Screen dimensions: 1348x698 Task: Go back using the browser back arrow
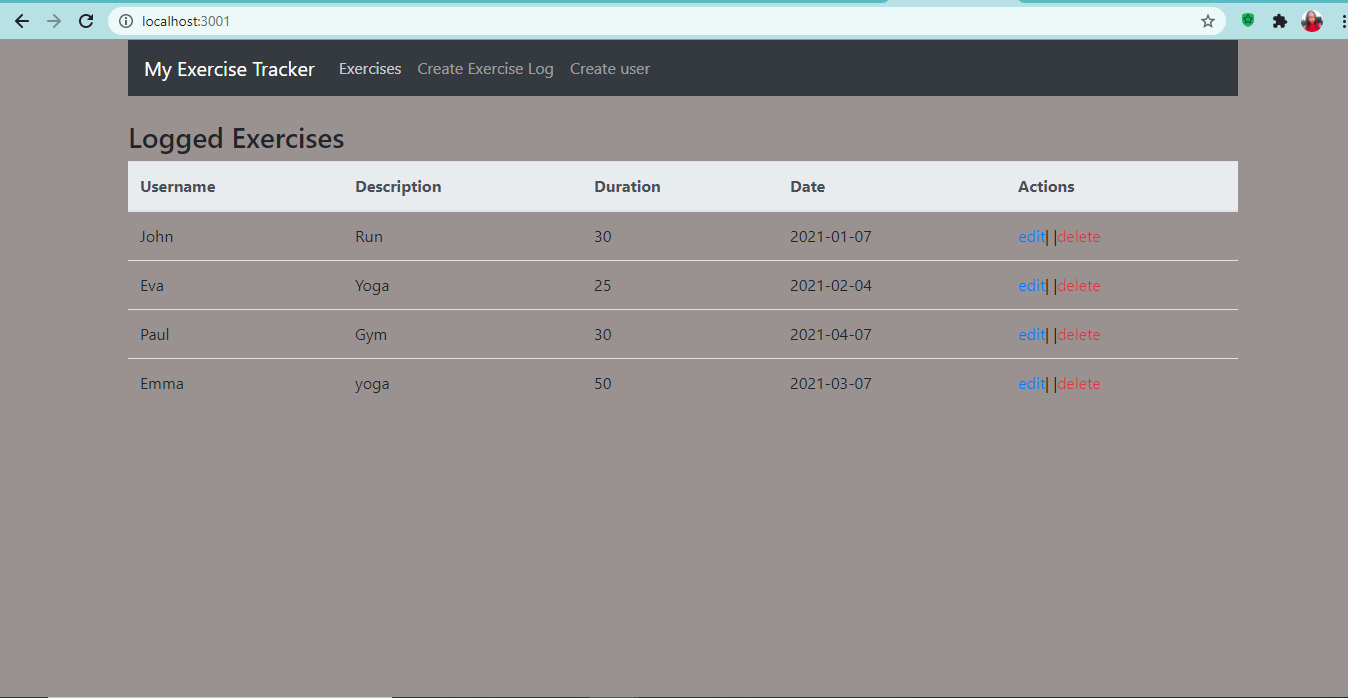click(x=21, y=21)
